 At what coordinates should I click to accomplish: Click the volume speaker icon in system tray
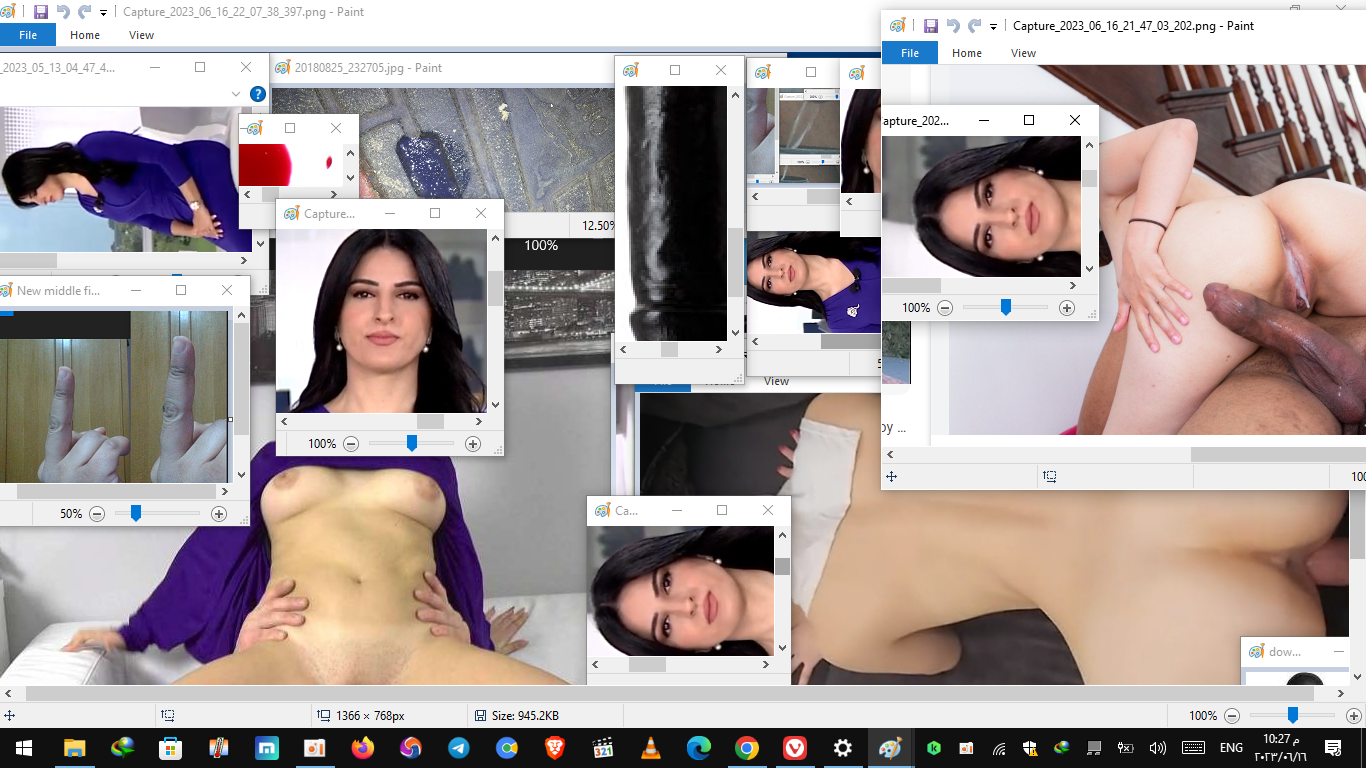click(1158, 747)
